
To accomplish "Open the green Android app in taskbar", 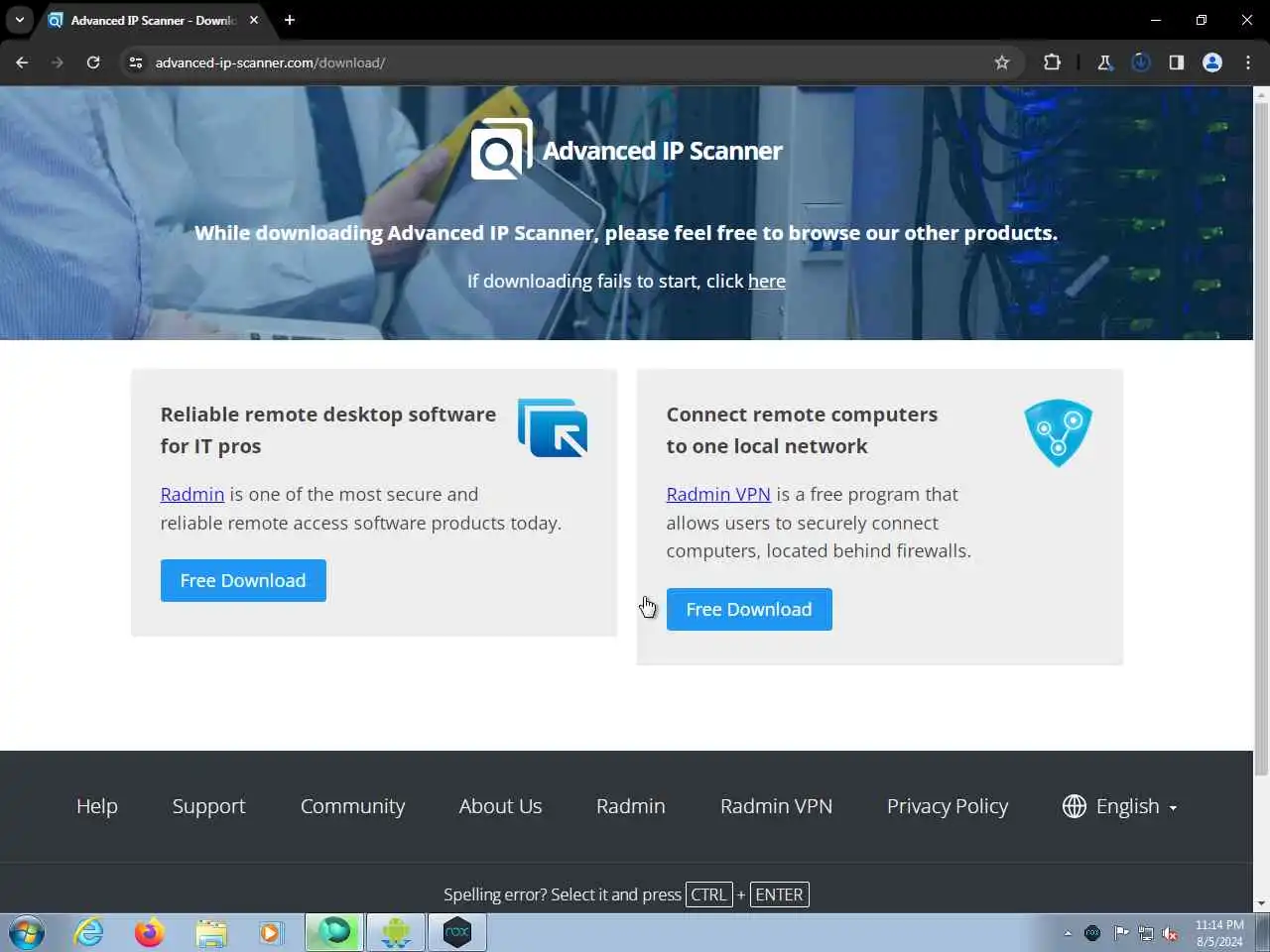I will pyautogui.click(x=396, y=933).
